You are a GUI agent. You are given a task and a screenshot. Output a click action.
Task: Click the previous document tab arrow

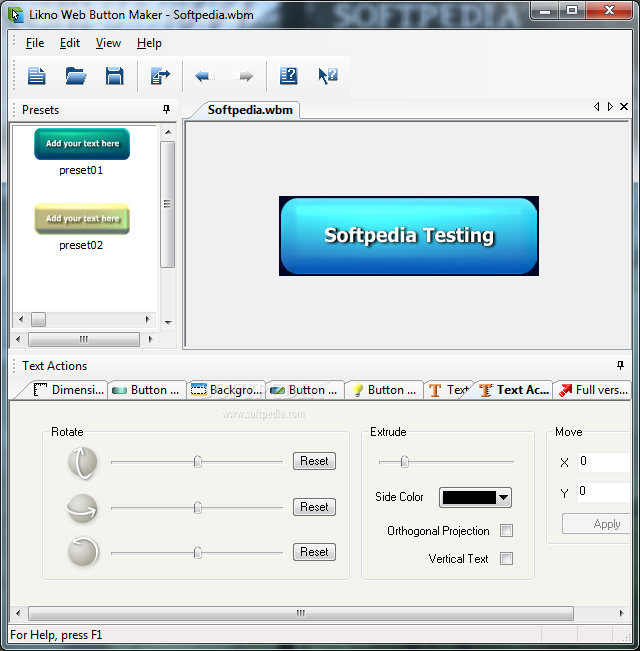pyautogui.click(x=596, y=107)
